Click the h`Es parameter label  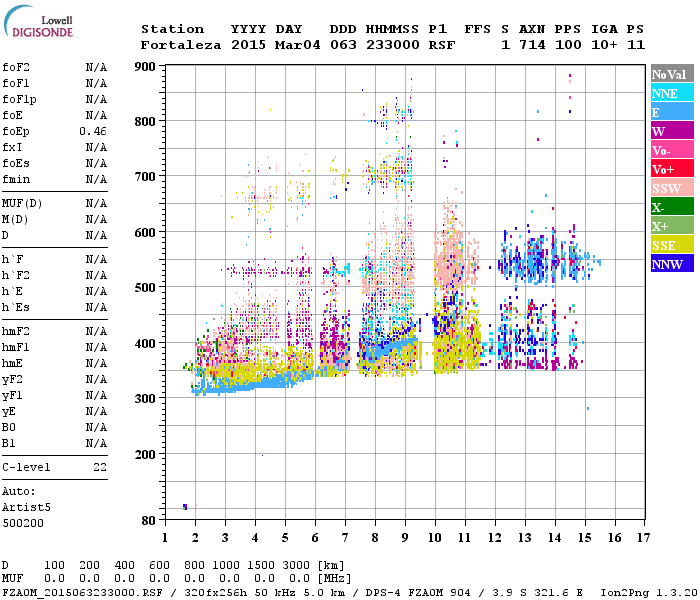pos(16,308)
